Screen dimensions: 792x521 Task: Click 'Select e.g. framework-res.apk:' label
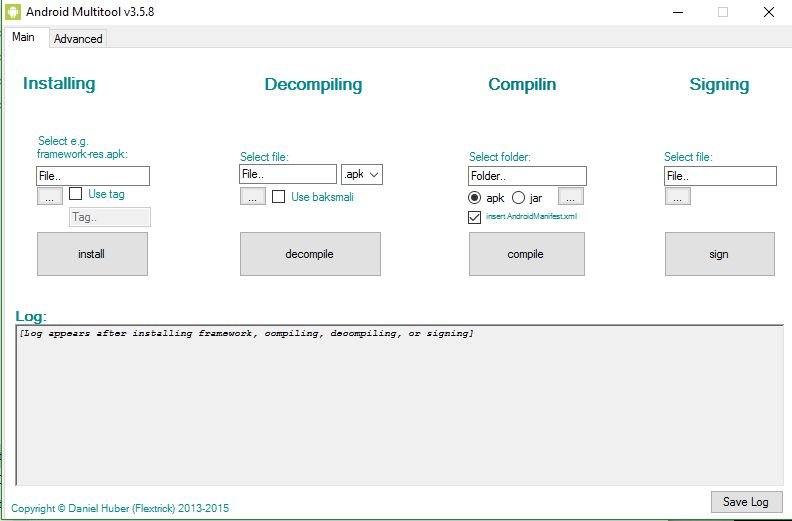tap(82, 147)
